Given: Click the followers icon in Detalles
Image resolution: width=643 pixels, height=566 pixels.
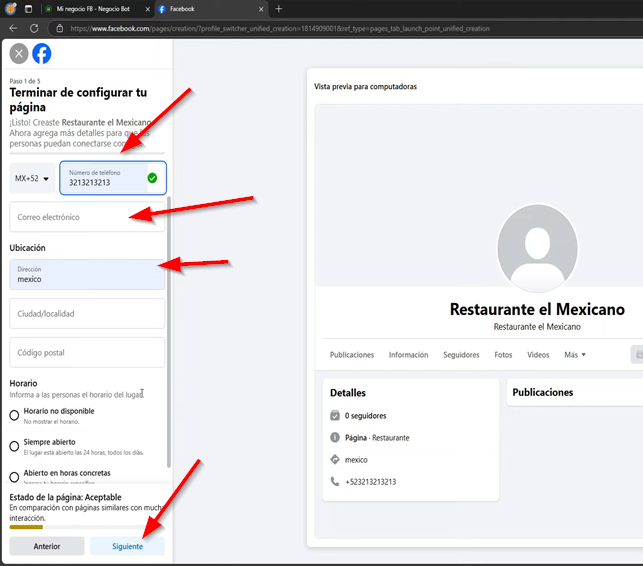Looking at the screenshot, I should 335,415.
